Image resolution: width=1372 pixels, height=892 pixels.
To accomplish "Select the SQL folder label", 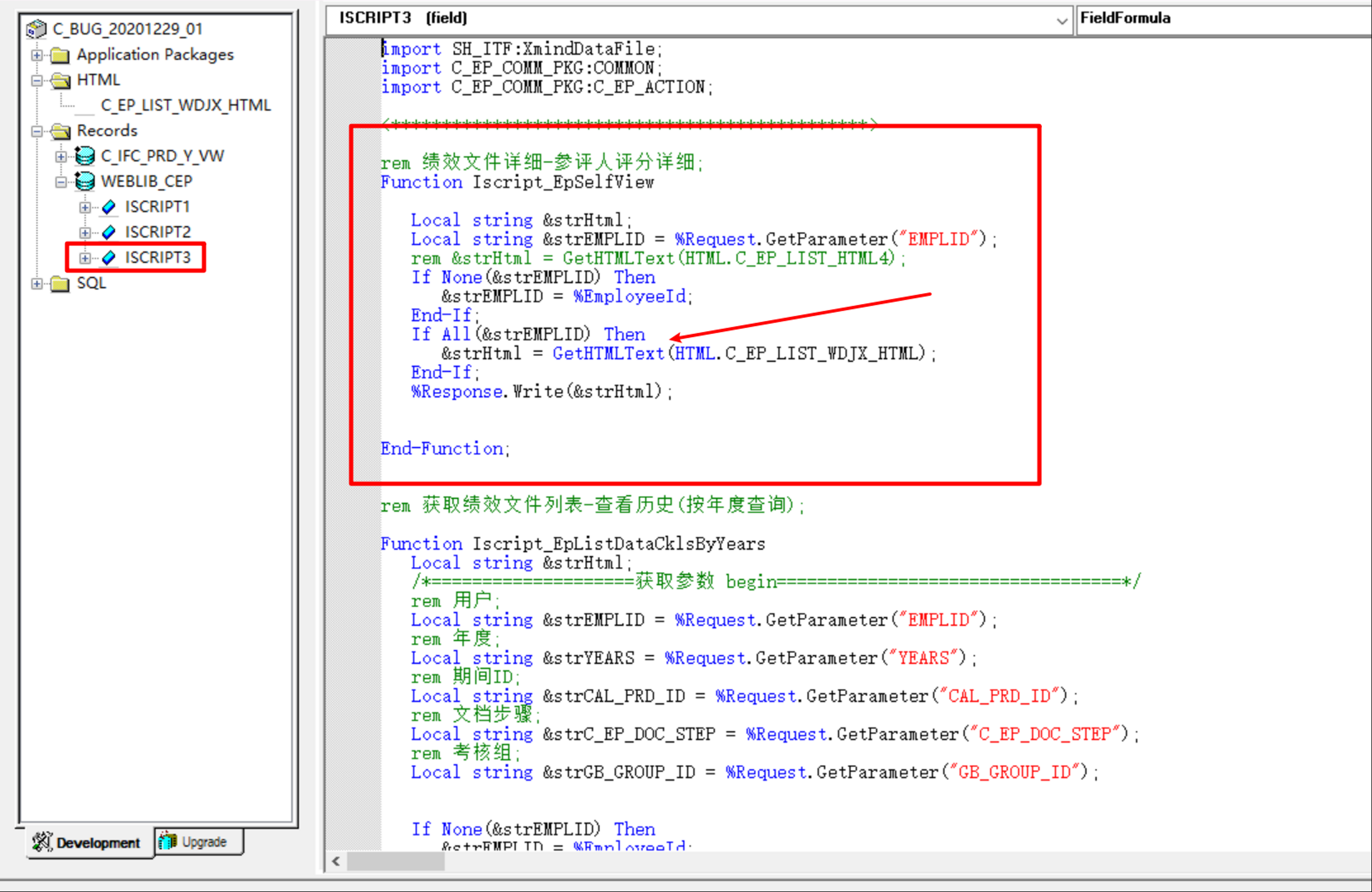I will tap(92, 283).
